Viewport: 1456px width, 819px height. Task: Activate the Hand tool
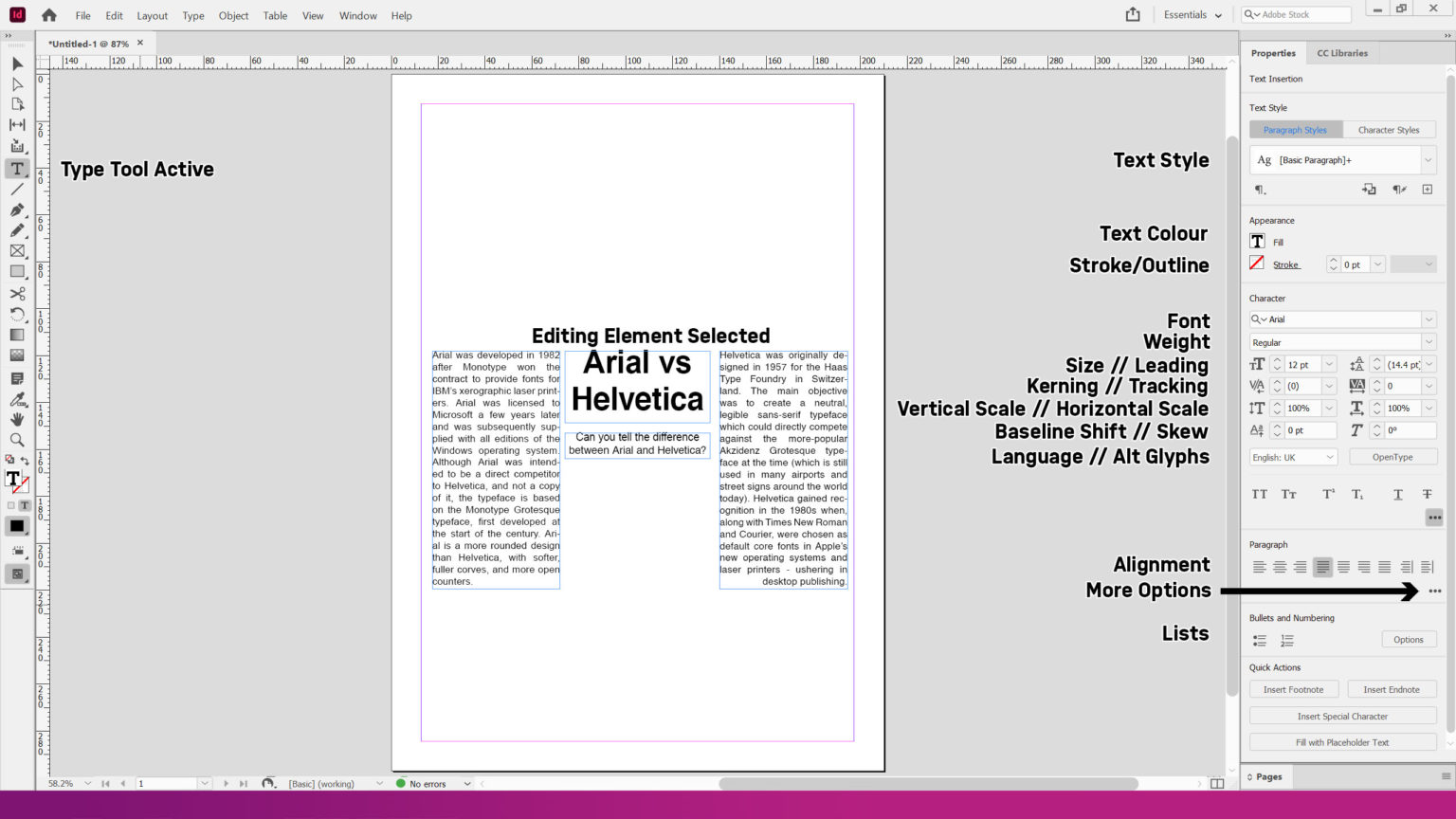point(16,420)
